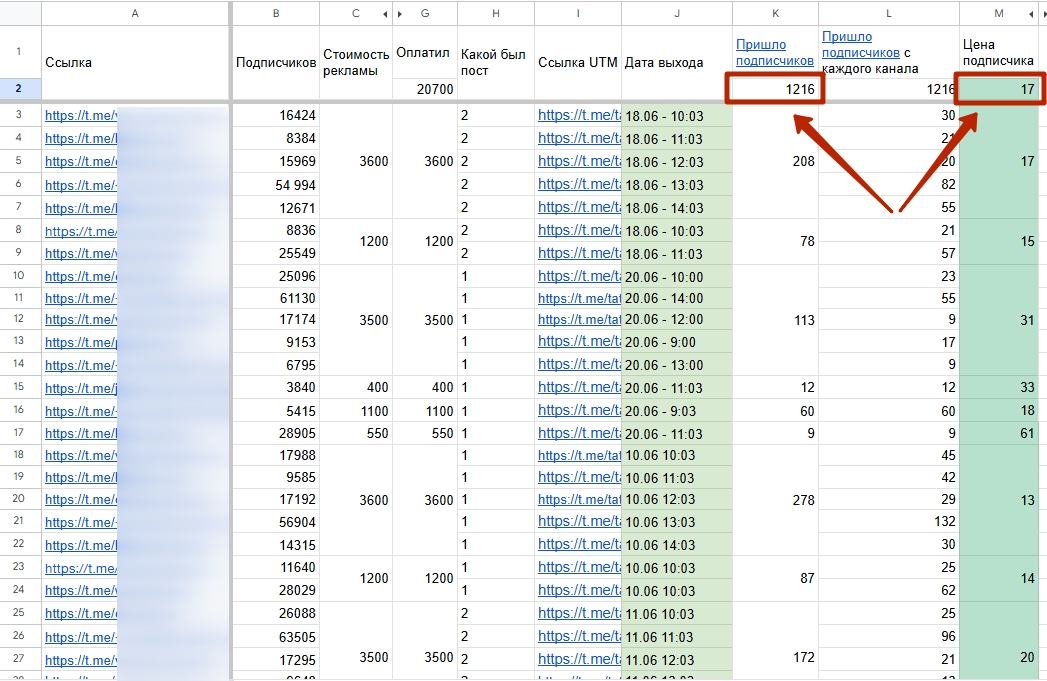Select the Дата выхода header cell

click(x=677, y=63)
